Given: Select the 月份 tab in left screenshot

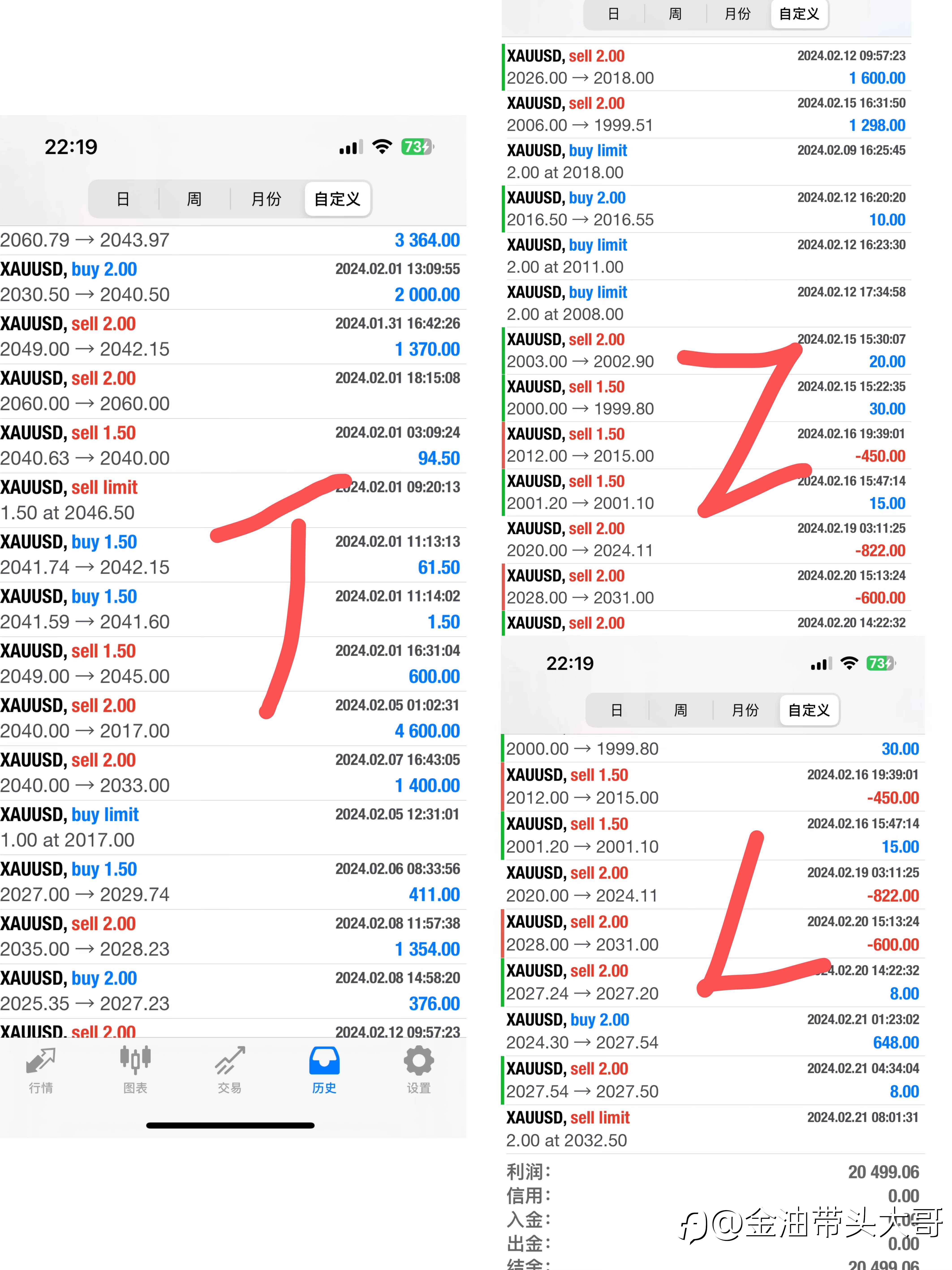Looking at the screenshot, I should [x=266, y=199].
